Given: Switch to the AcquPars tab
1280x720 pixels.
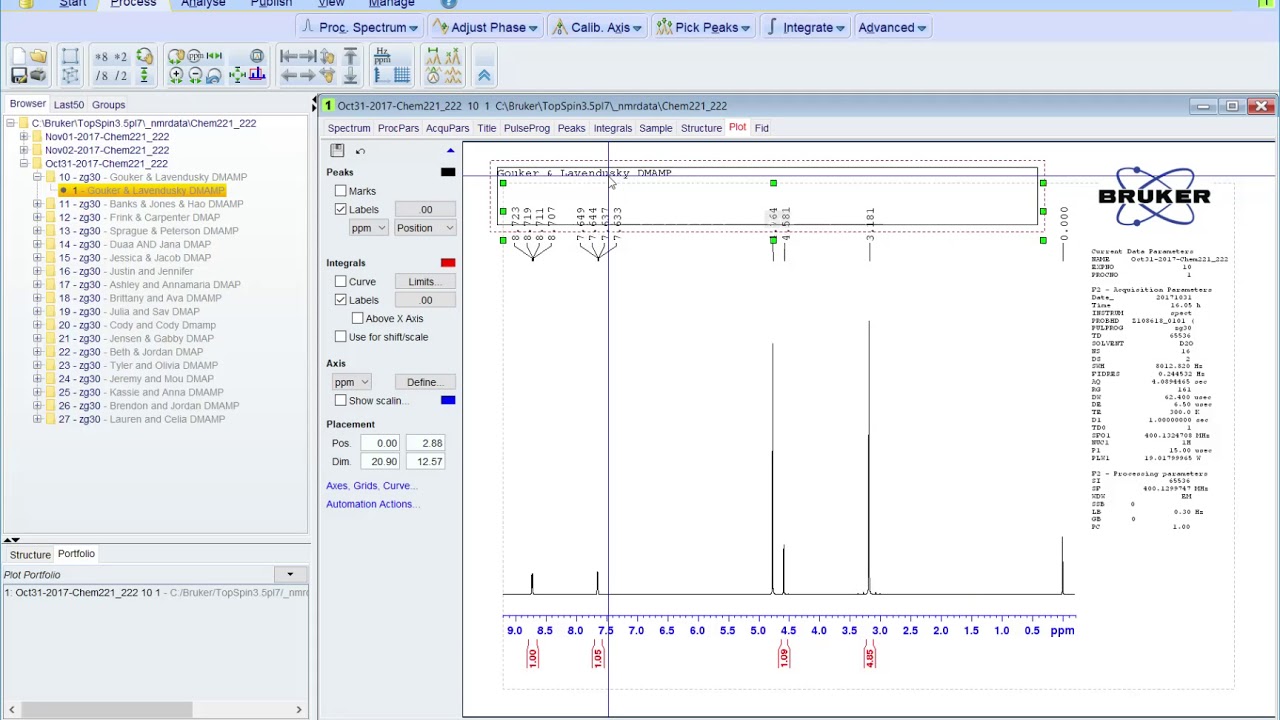Looking at the screenshot, I should [447, 128].
